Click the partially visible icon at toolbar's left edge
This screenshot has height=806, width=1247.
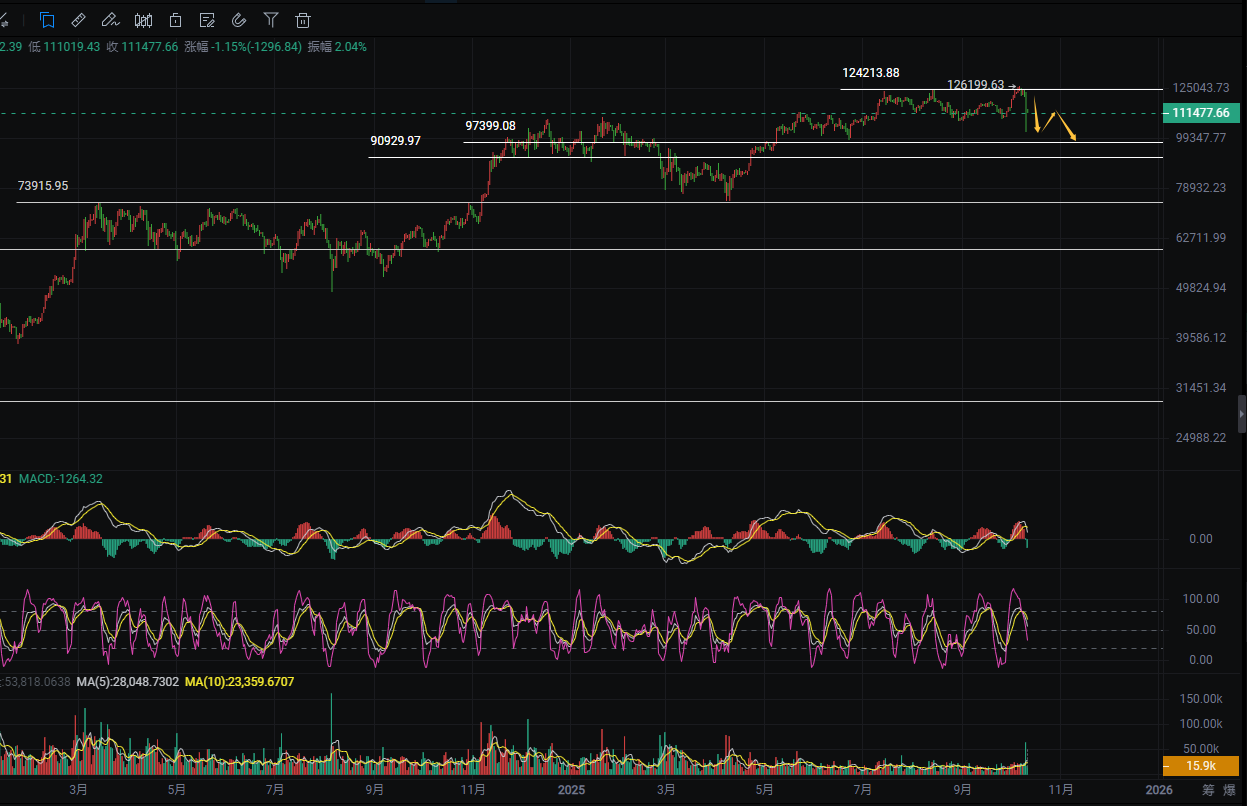tap(4, 19)
